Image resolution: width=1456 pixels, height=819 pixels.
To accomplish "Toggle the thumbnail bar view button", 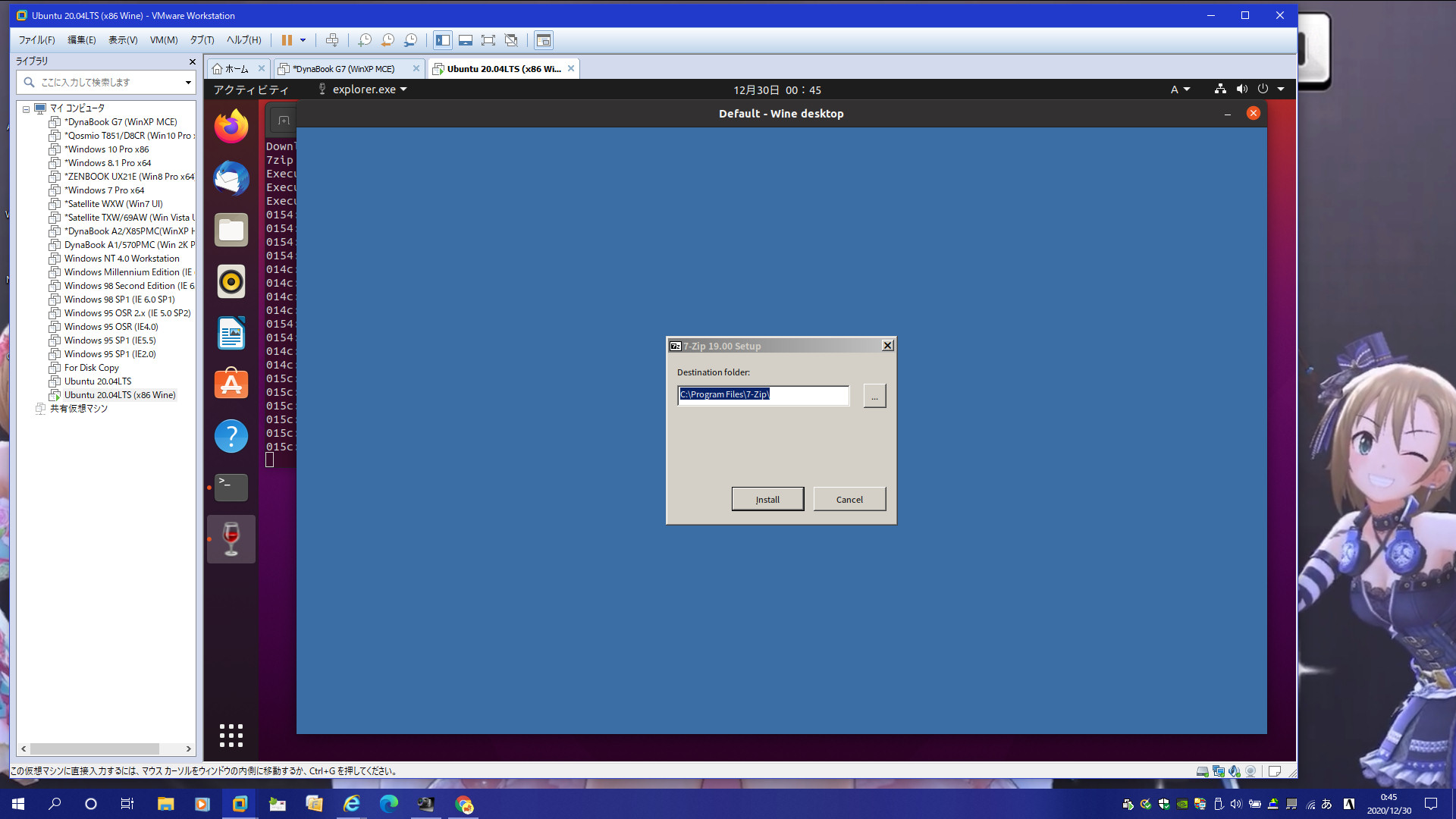I will click(x=466, y=40).
